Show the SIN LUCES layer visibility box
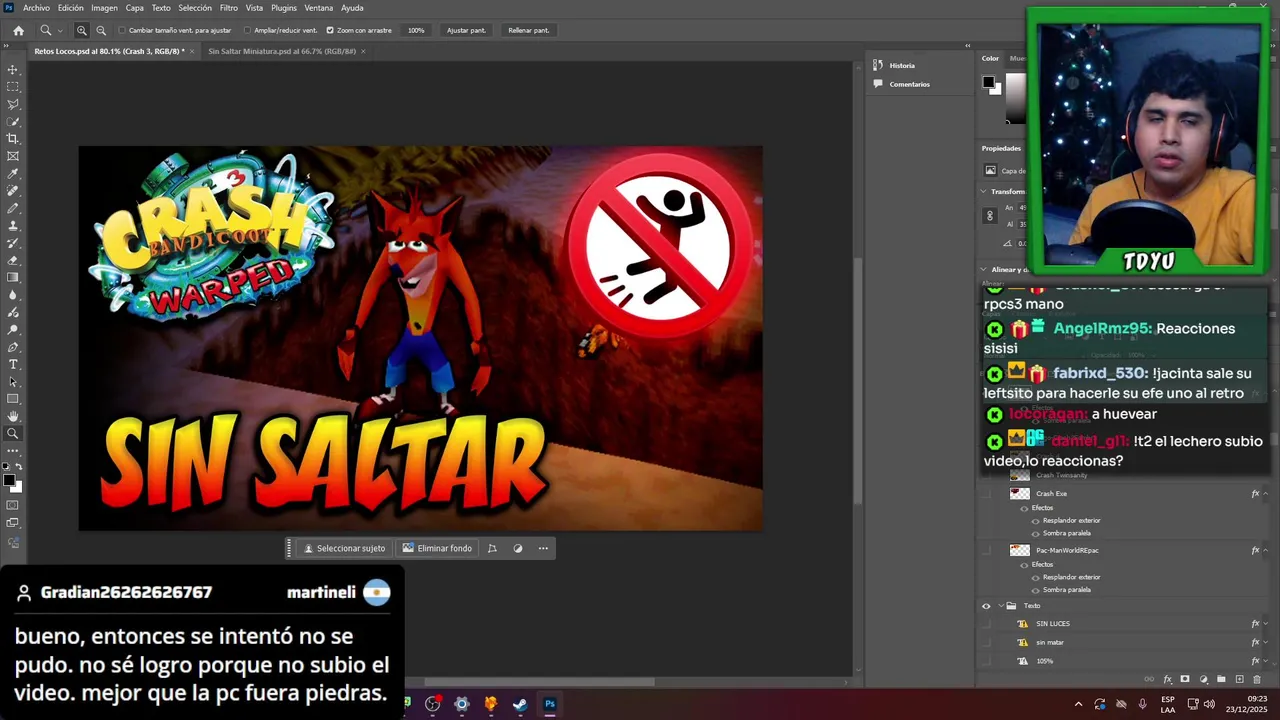The width and height of the screenshot is (1280, 720). 987,624
